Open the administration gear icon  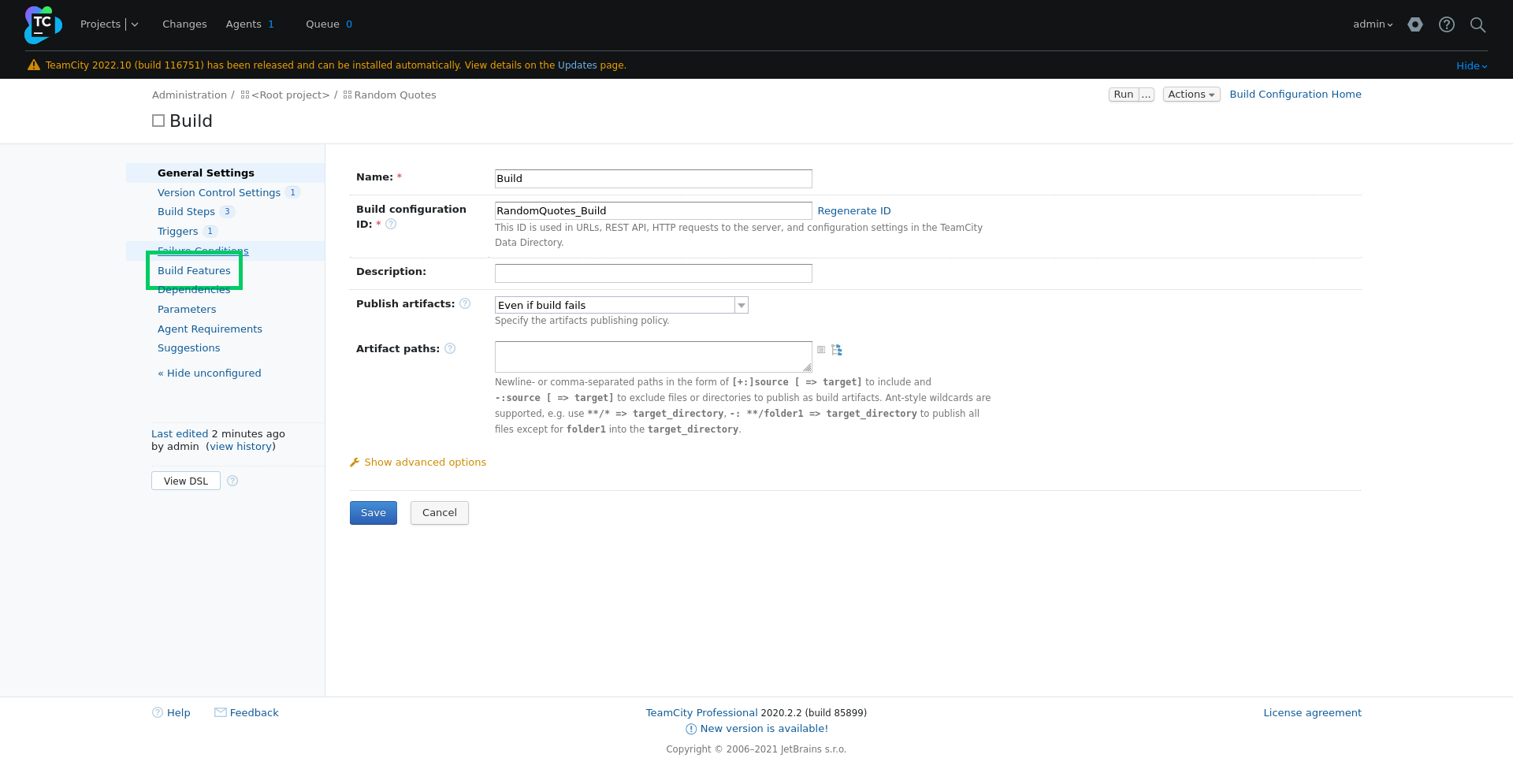[1415, 24]
